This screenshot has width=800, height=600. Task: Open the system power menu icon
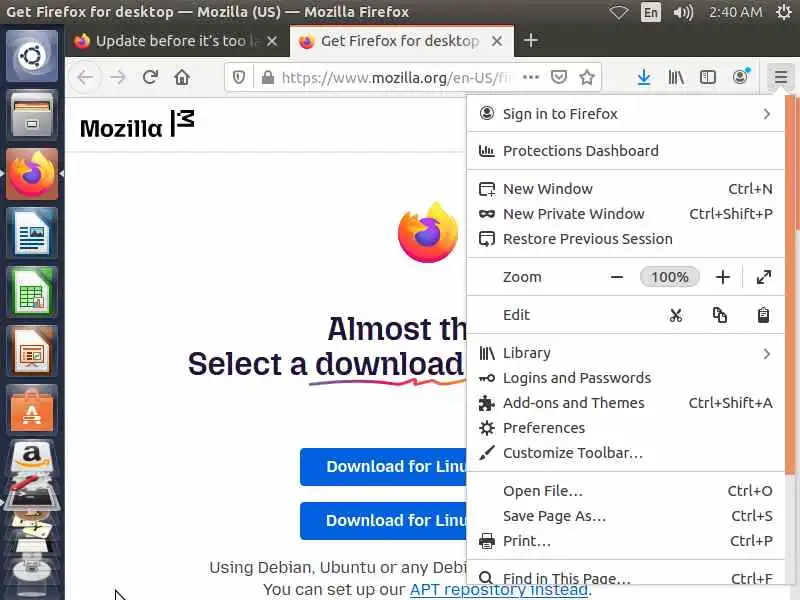(x=784, y=12)
